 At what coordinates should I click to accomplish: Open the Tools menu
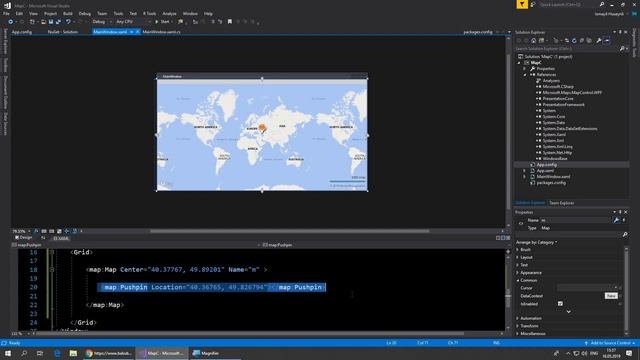click(118, 13)
